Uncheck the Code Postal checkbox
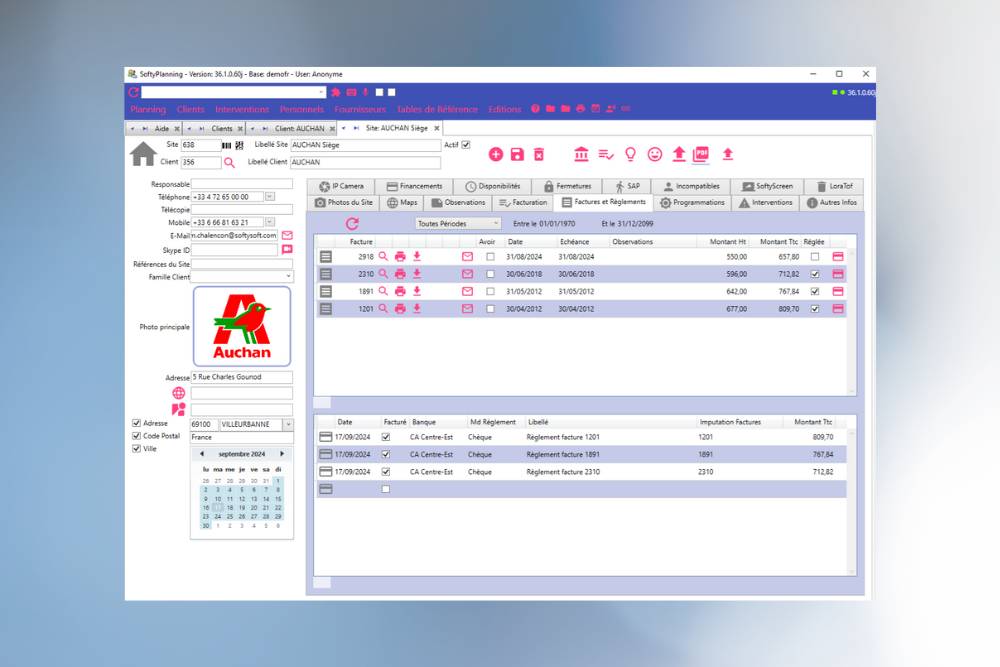The width and height of the screenshot is (1000, 667). point(137,436)
